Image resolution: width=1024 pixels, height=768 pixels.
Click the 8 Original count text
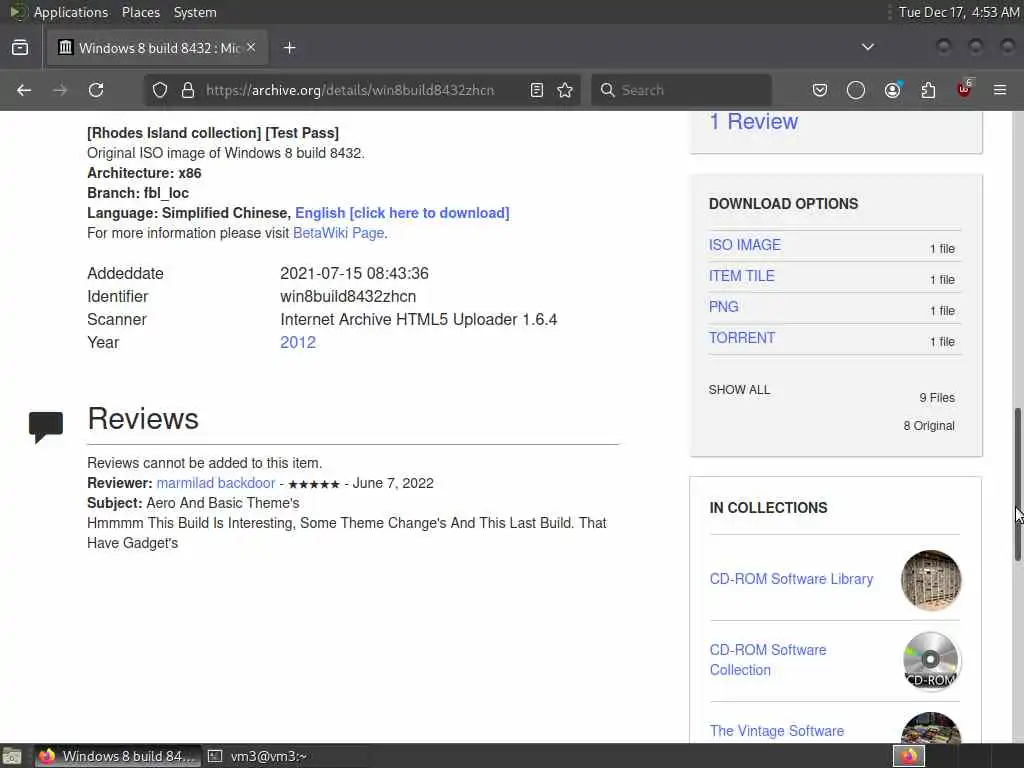pyautogui.click(x=929, y=426)
